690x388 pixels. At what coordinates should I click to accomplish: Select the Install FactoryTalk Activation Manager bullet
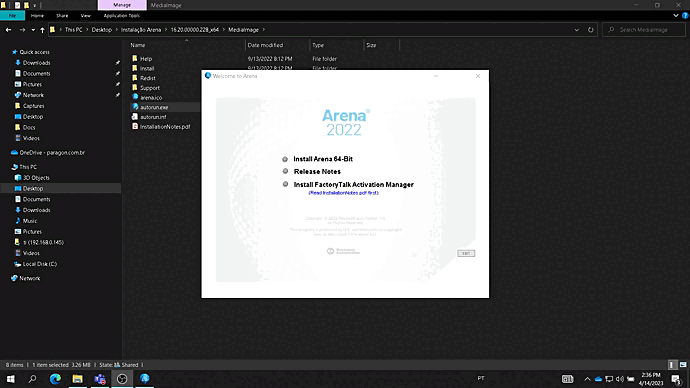pos(285,184)
